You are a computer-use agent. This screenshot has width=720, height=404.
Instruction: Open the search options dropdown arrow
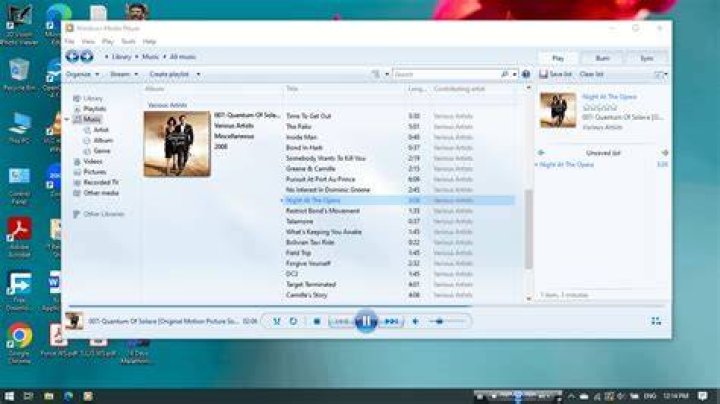[514, 74]
